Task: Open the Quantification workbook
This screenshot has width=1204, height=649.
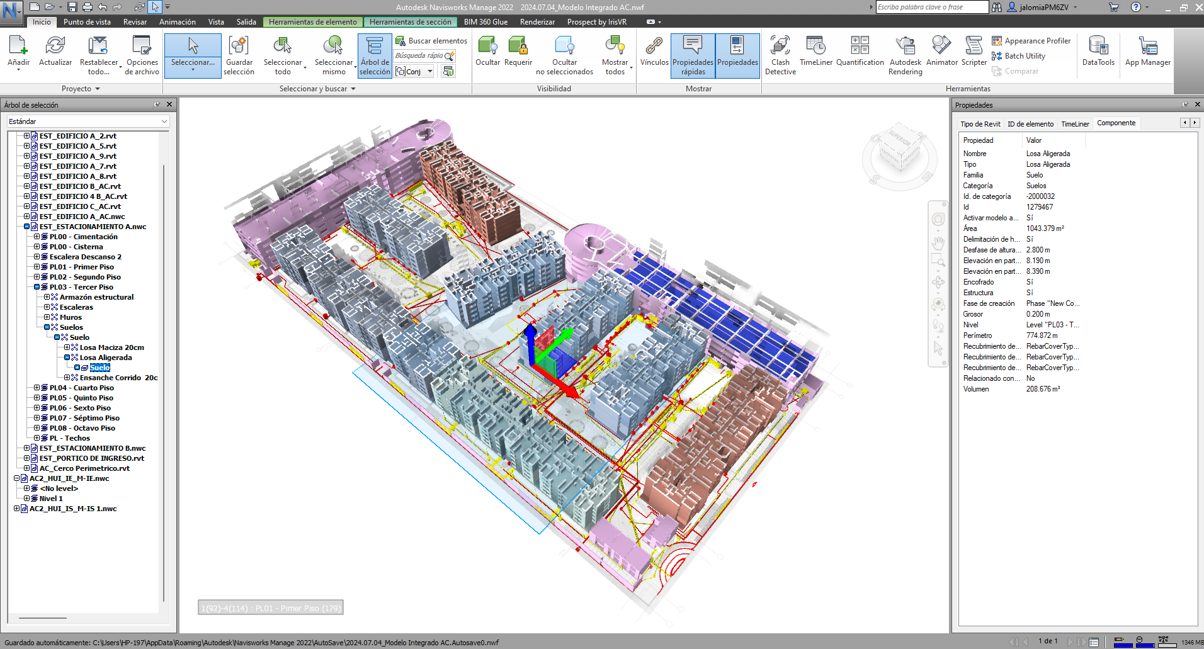Action: (861, 55)
